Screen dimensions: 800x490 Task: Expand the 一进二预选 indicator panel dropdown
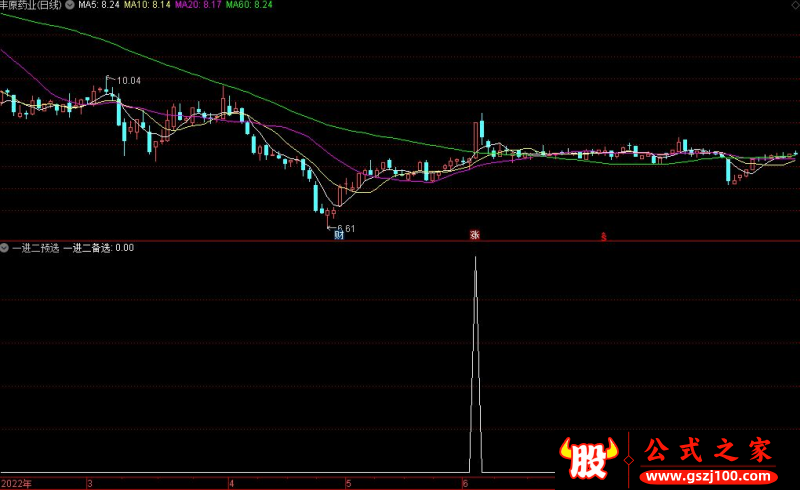[5, 248]
